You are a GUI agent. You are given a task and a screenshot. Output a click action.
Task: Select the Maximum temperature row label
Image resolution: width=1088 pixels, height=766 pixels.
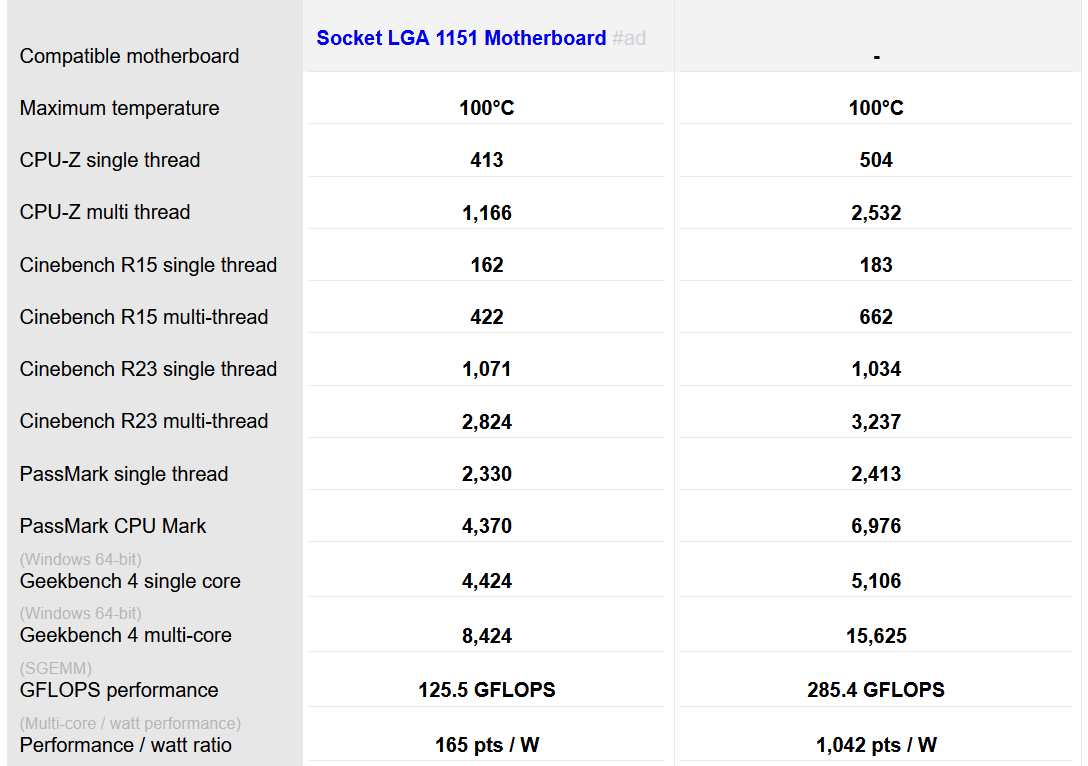119,108
